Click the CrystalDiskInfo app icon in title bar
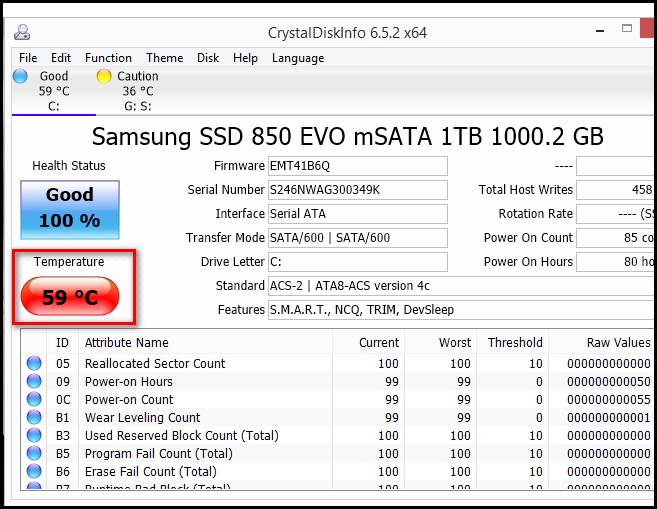This screenshot has height=509, width=657. click(22, 32)
